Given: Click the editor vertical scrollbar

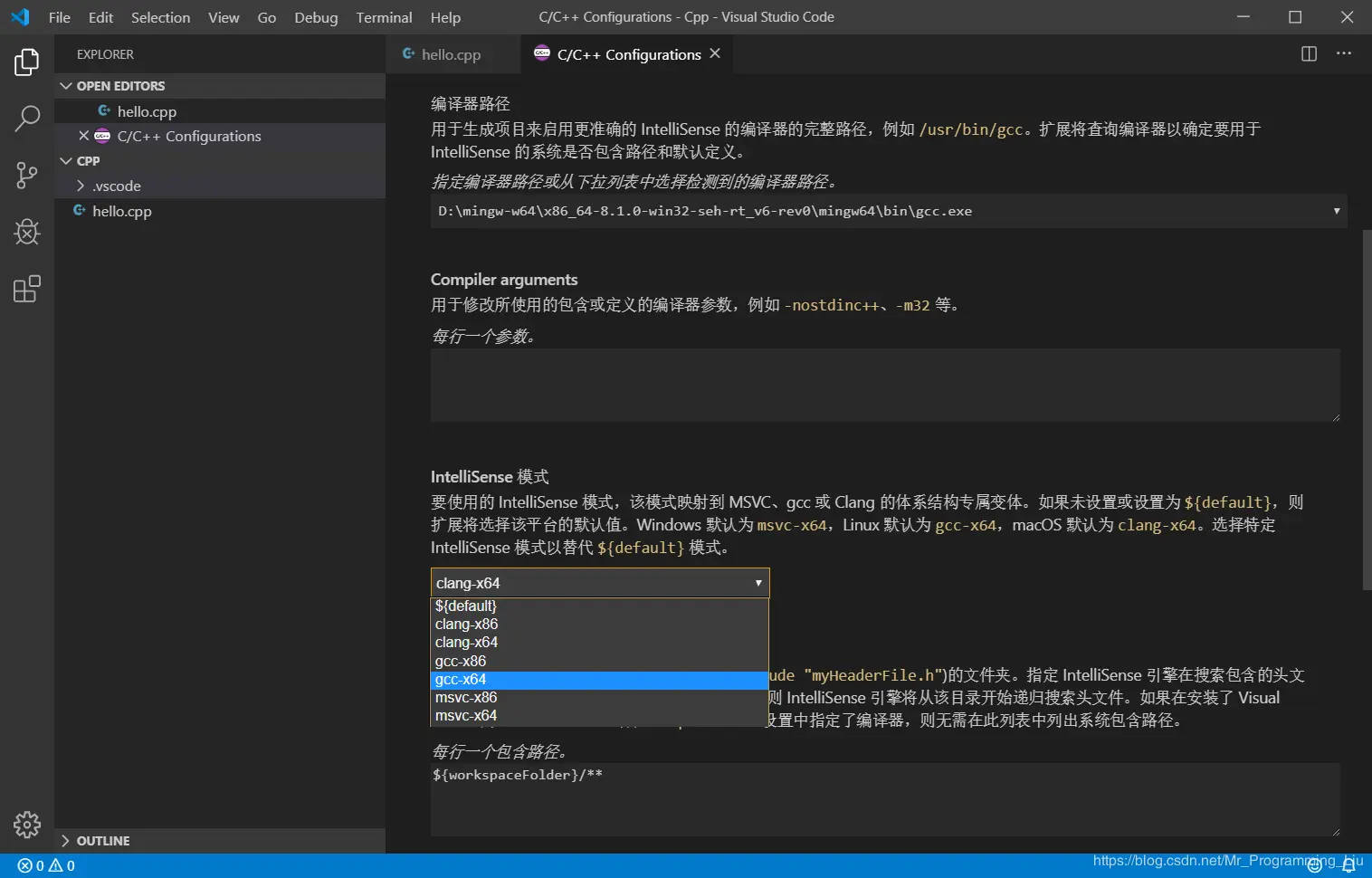Looking at the screenshot, I should tap(1367, 409).
